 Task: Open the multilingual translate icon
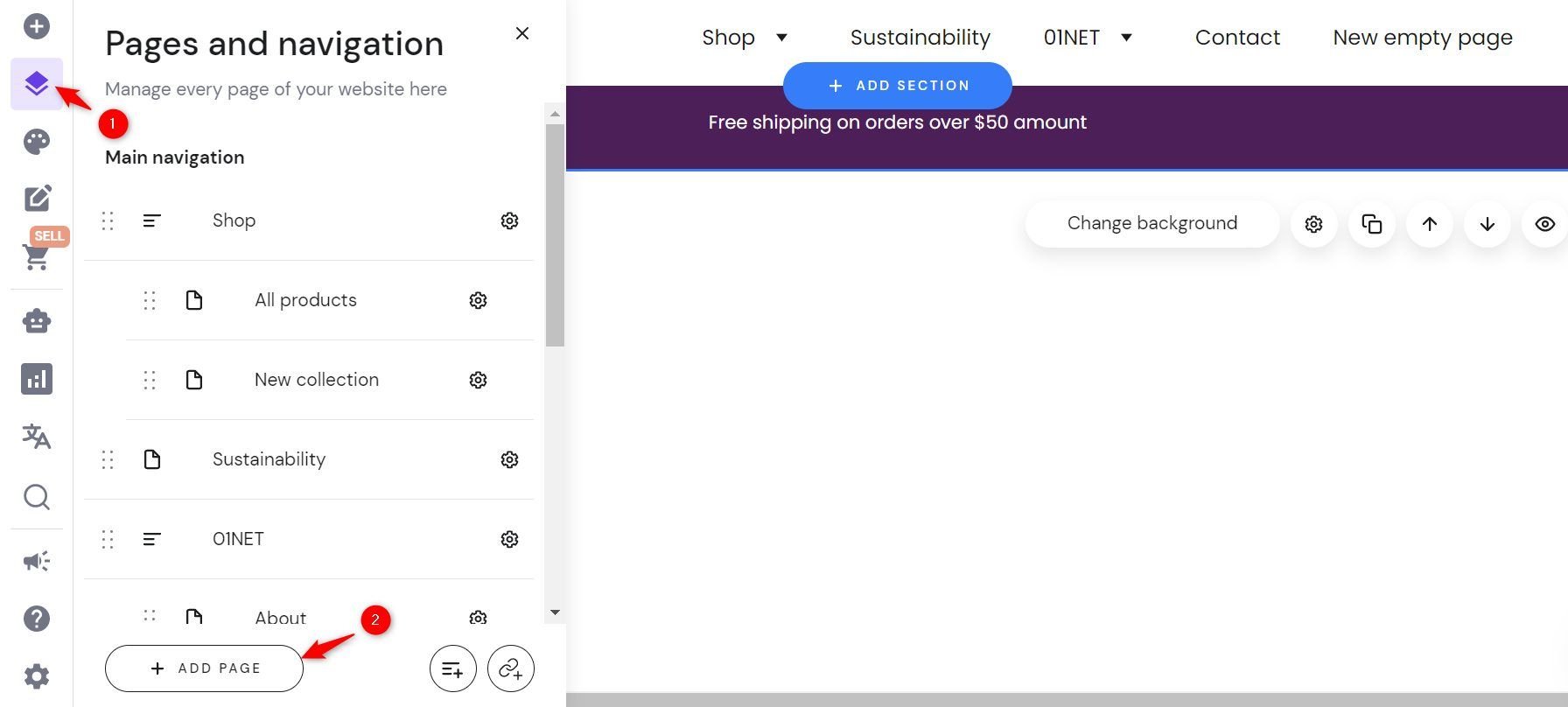[x=37, y=436]
